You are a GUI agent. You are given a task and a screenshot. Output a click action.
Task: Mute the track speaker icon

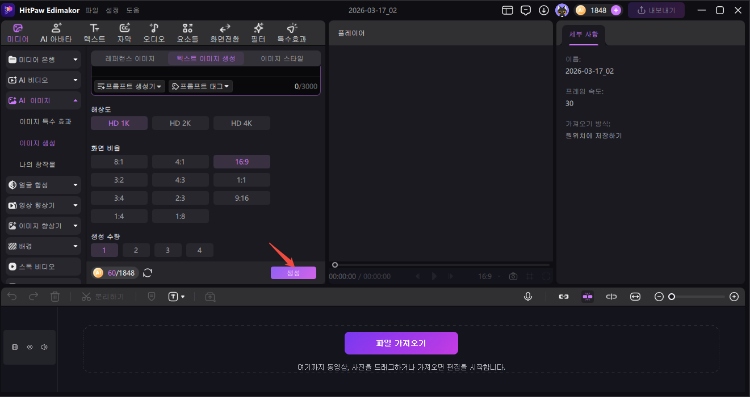pyautogui.click(x=44, y=347)
